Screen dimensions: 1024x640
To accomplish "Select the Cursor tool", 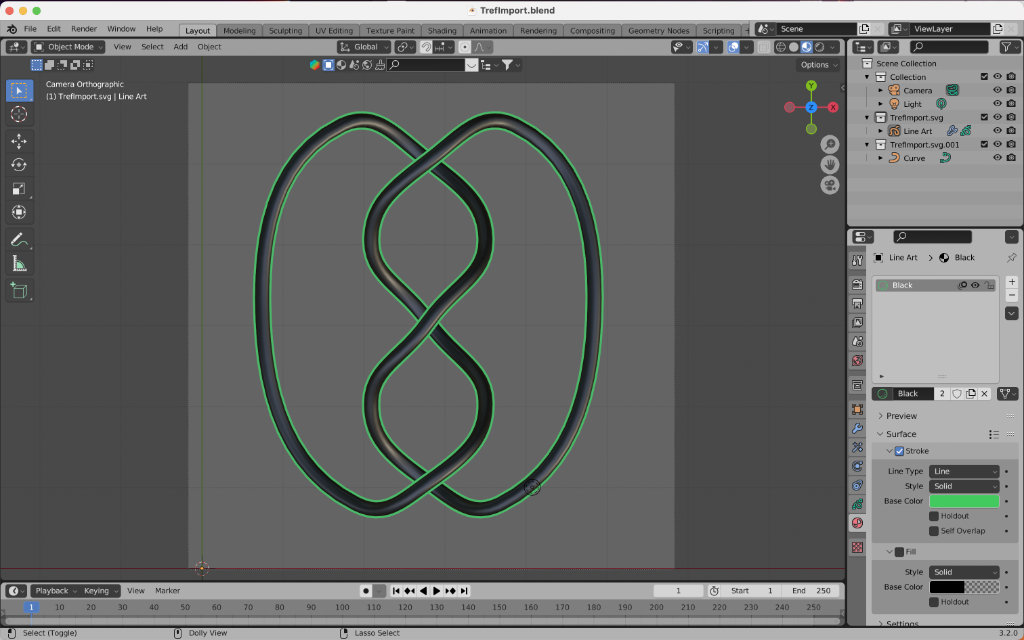I will [x=19, y=114].
